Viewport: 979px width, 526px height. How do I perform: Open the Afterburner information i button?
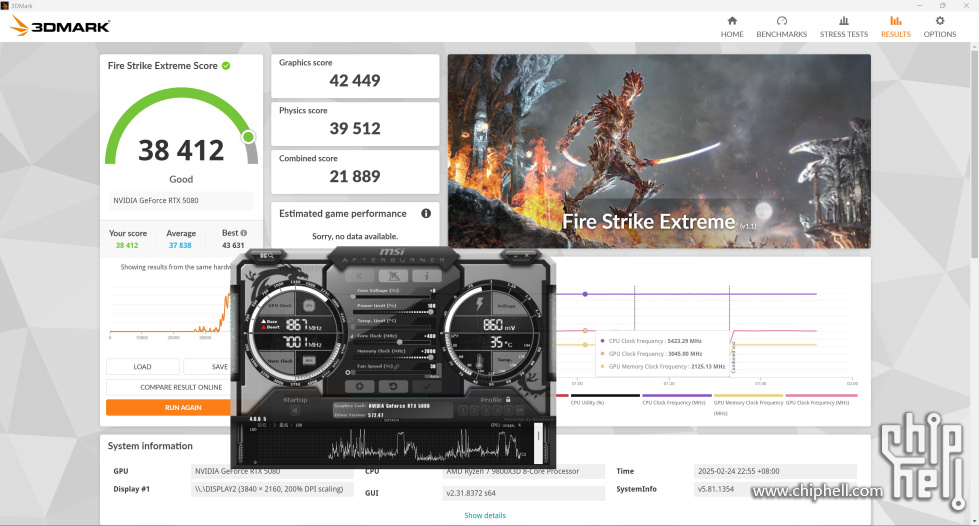click(426, 275)
